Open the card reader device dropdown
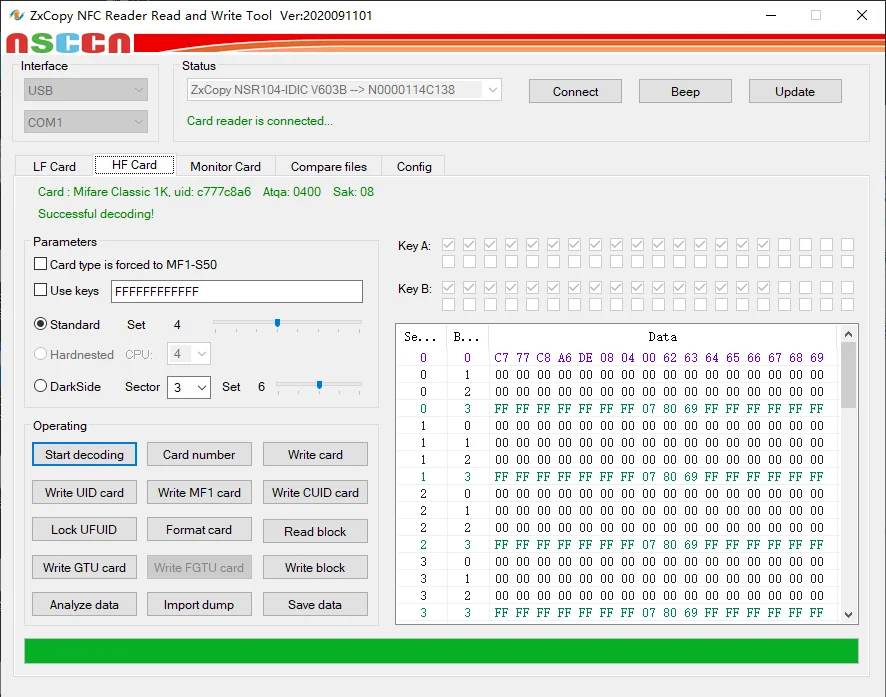The image size is (886, 697). point(344,90)
